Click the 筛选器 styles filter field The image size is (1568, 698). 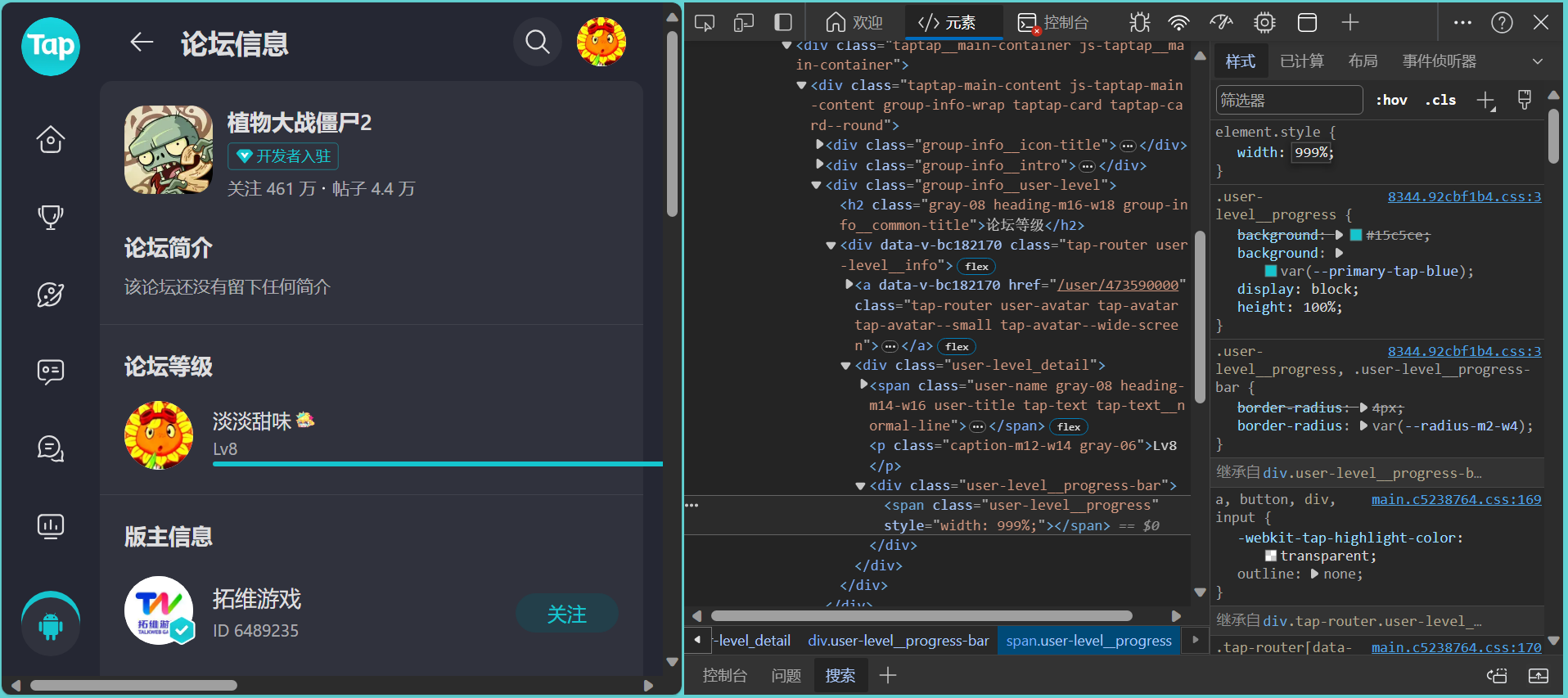pyautogui.click(x=1290, y=101)
